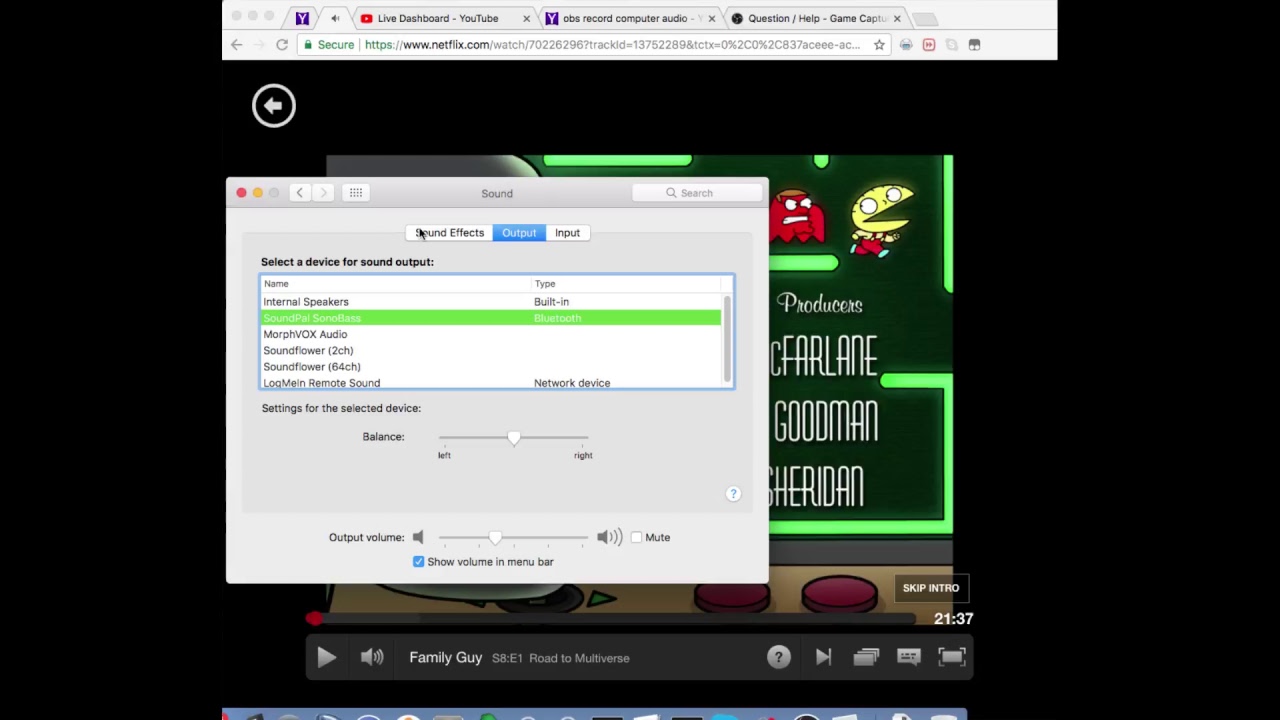Switch to the first Yahoo tab
This screenshot has height=720, width=1280.
click(x=302, y=18)
